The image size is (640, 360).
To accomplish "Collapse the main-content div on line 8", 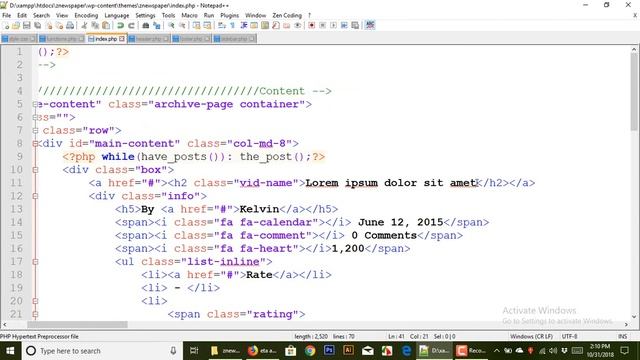I will click(36, 144).
